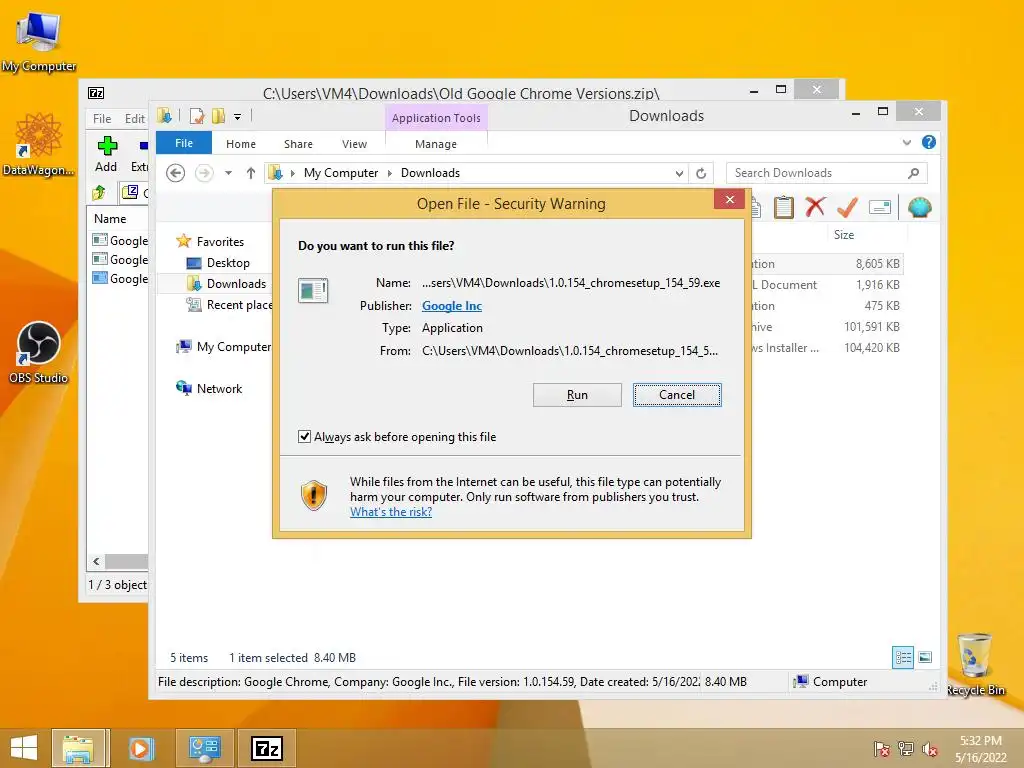Image resolution: width=1024 pixels, height=768 pixels.
Task: Click the New Folder quick access icon
Action: click(218, 116)
